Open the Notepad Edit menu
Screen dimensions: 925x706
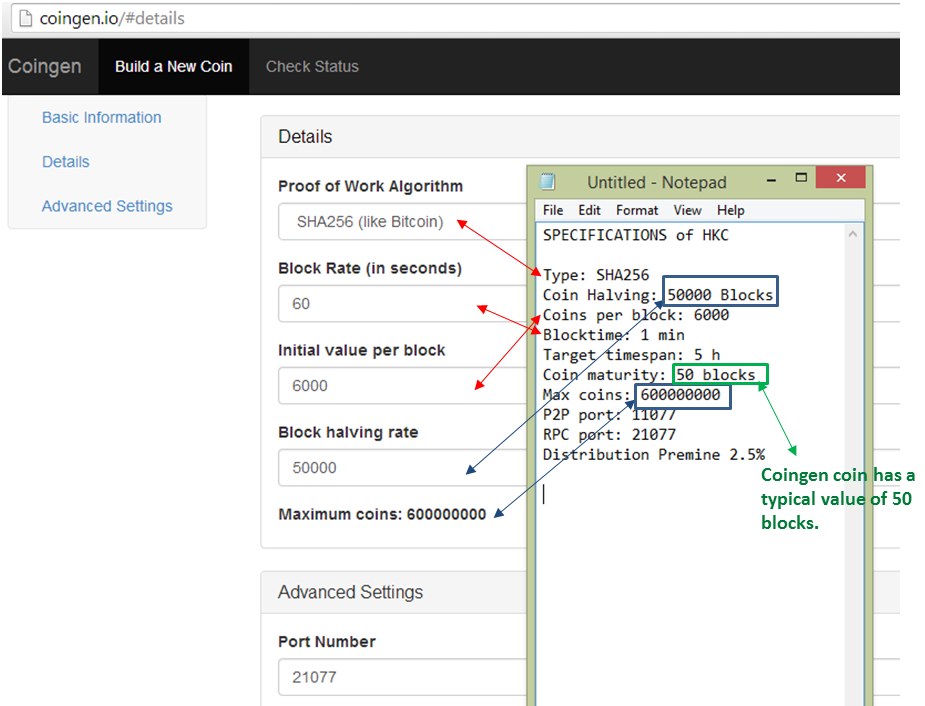(589, 211)
